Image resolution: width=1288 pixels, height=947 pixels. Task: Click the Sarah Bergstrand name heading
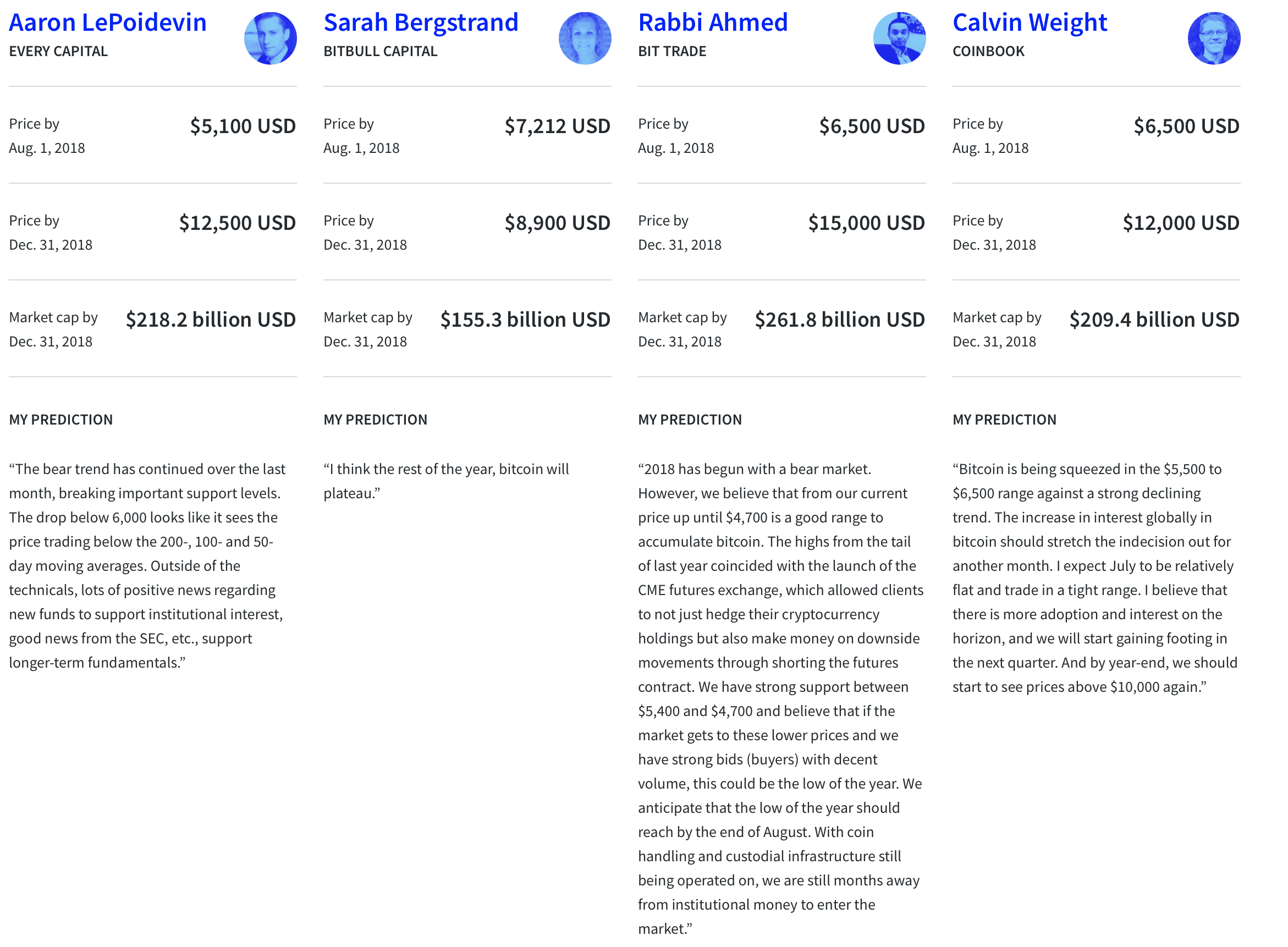[421, 23]
